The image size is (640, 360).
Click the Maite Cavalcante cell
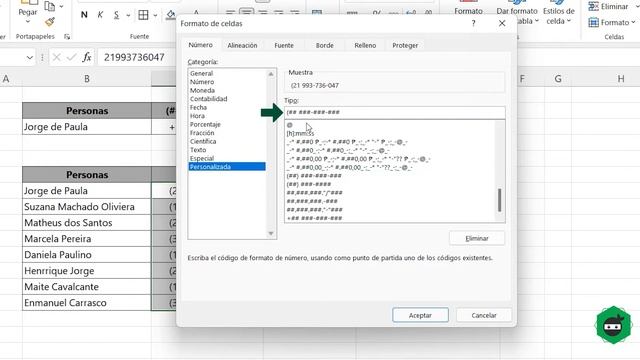(x=87, y=287)
